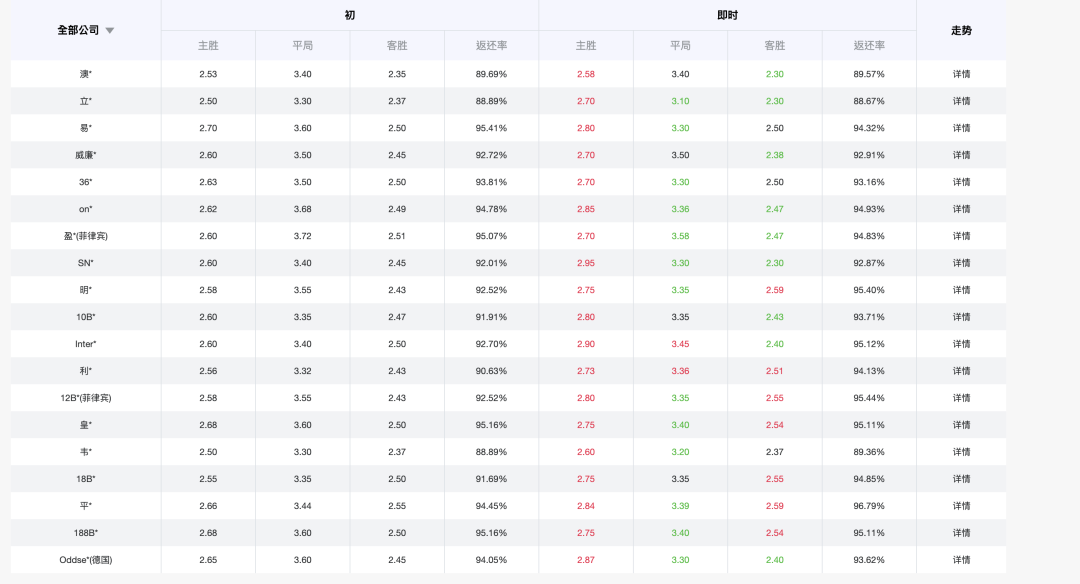Click the green live draw odds 3.10 for 立*
1080x584 pixels.
tap(680, 101)
